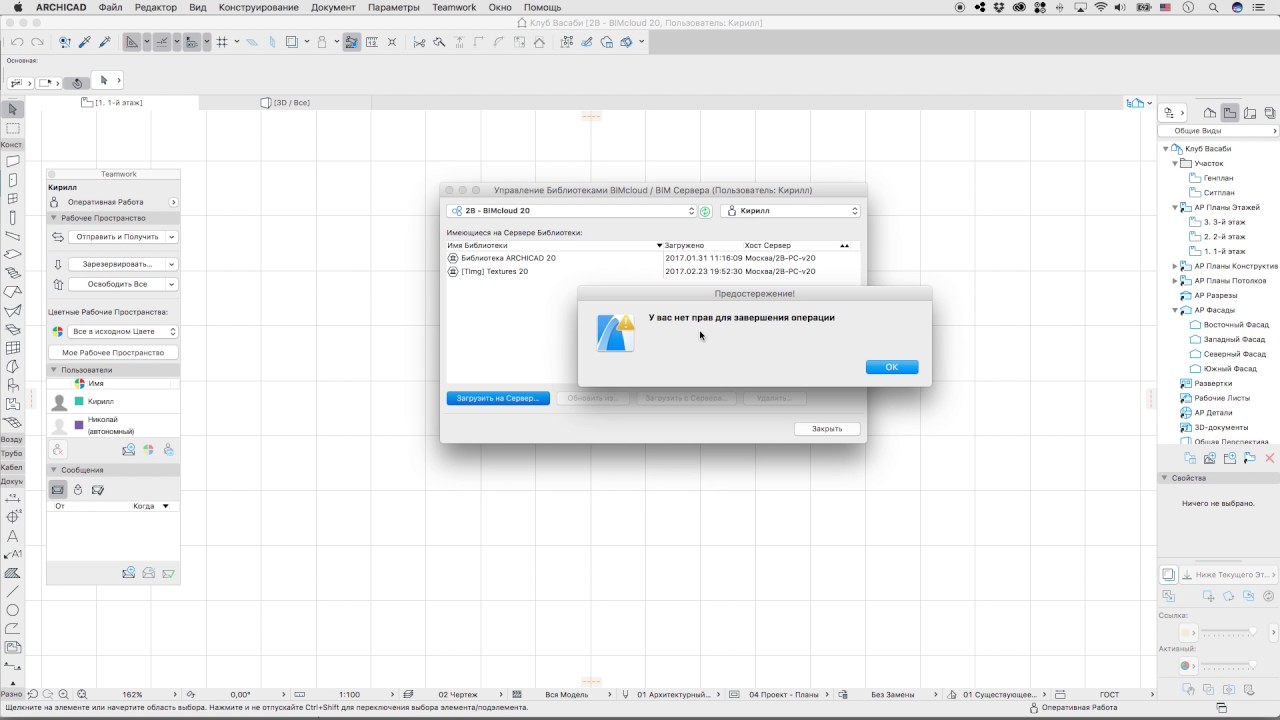1280x720 pixels.
Task: Open the Файл menu
Action: point(111,7)
